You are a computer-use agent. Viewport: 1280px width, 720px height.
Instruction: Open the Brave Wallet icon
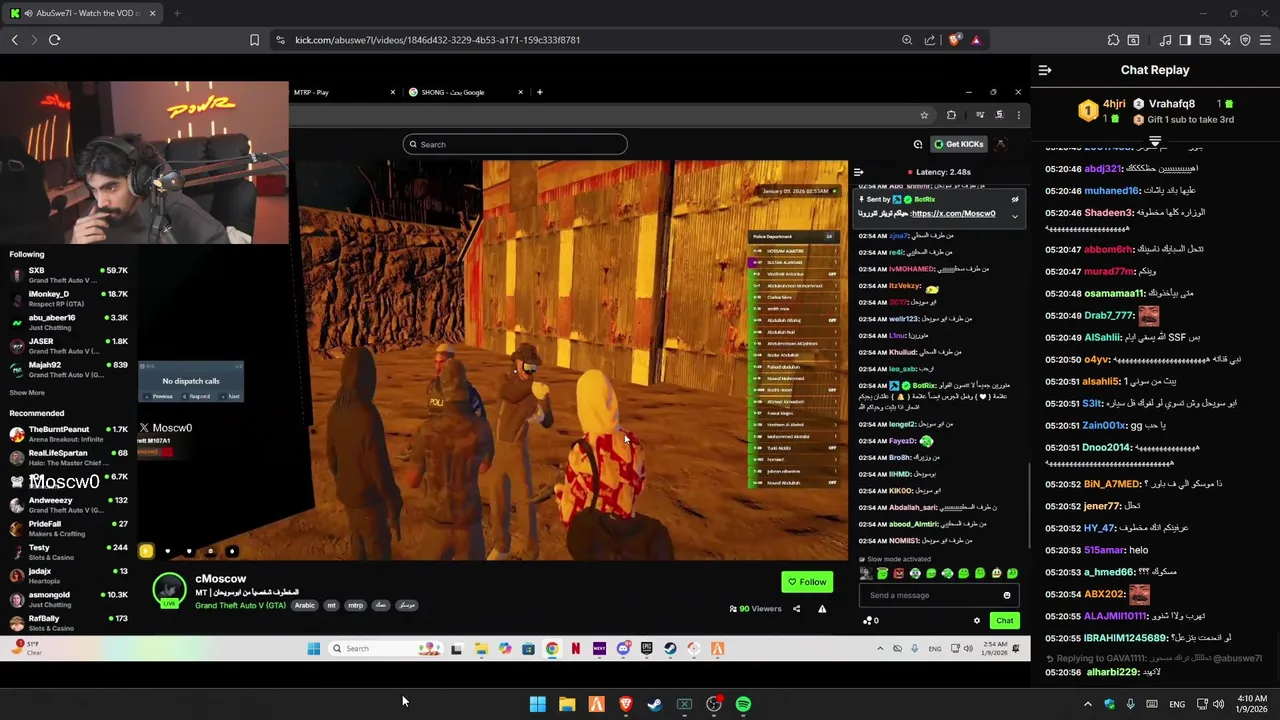[1205, 40]
